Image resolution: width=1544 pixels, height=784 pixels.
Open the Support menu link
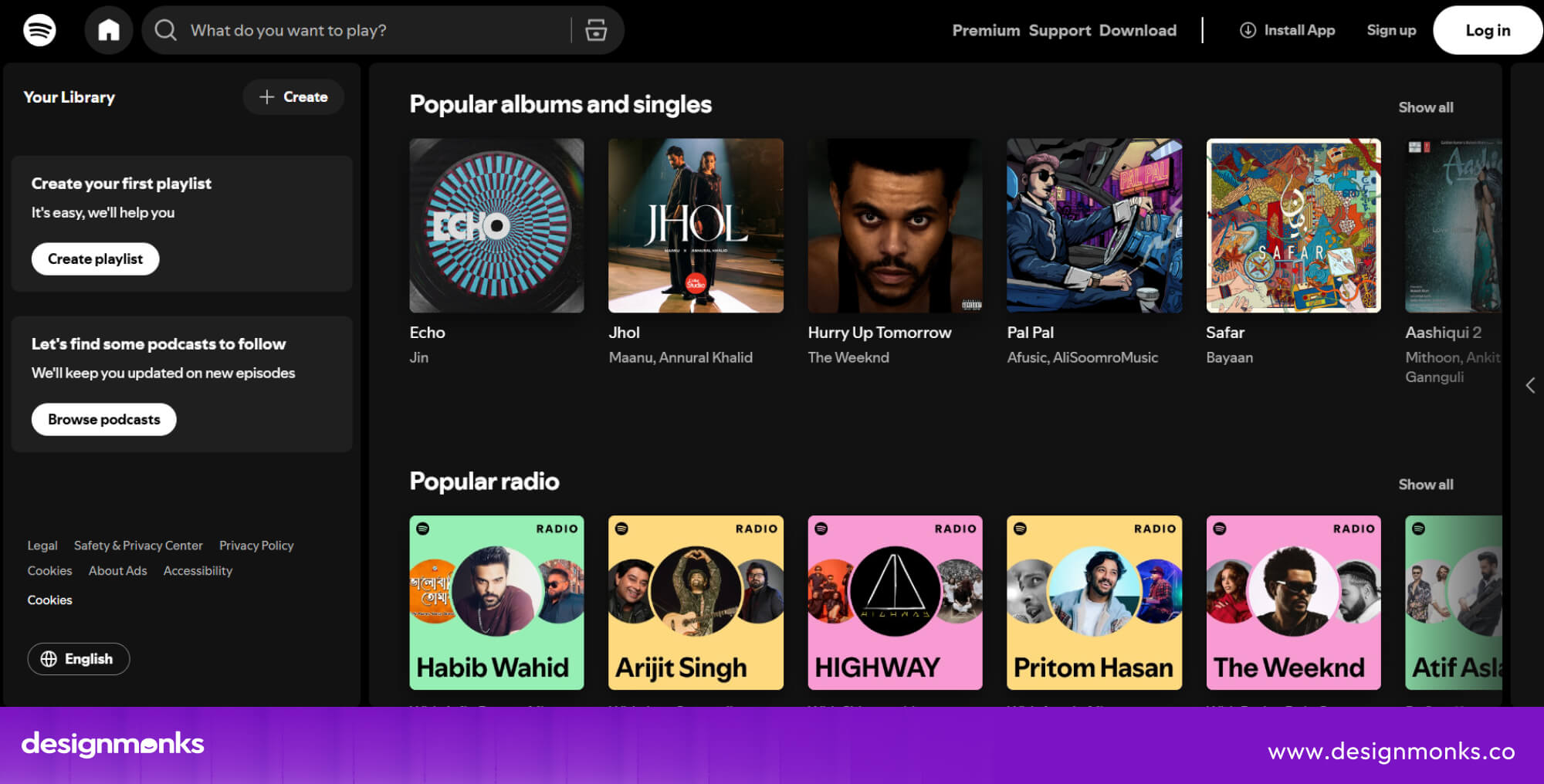[x=1059, y=30]
